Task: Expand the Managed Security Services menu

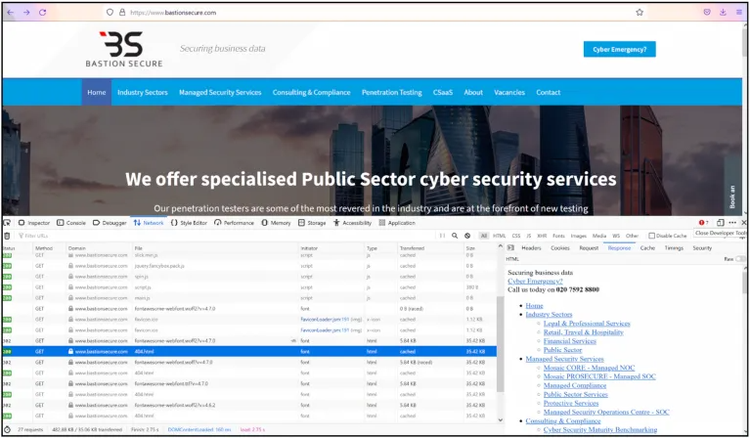Action: pos(220,92)
